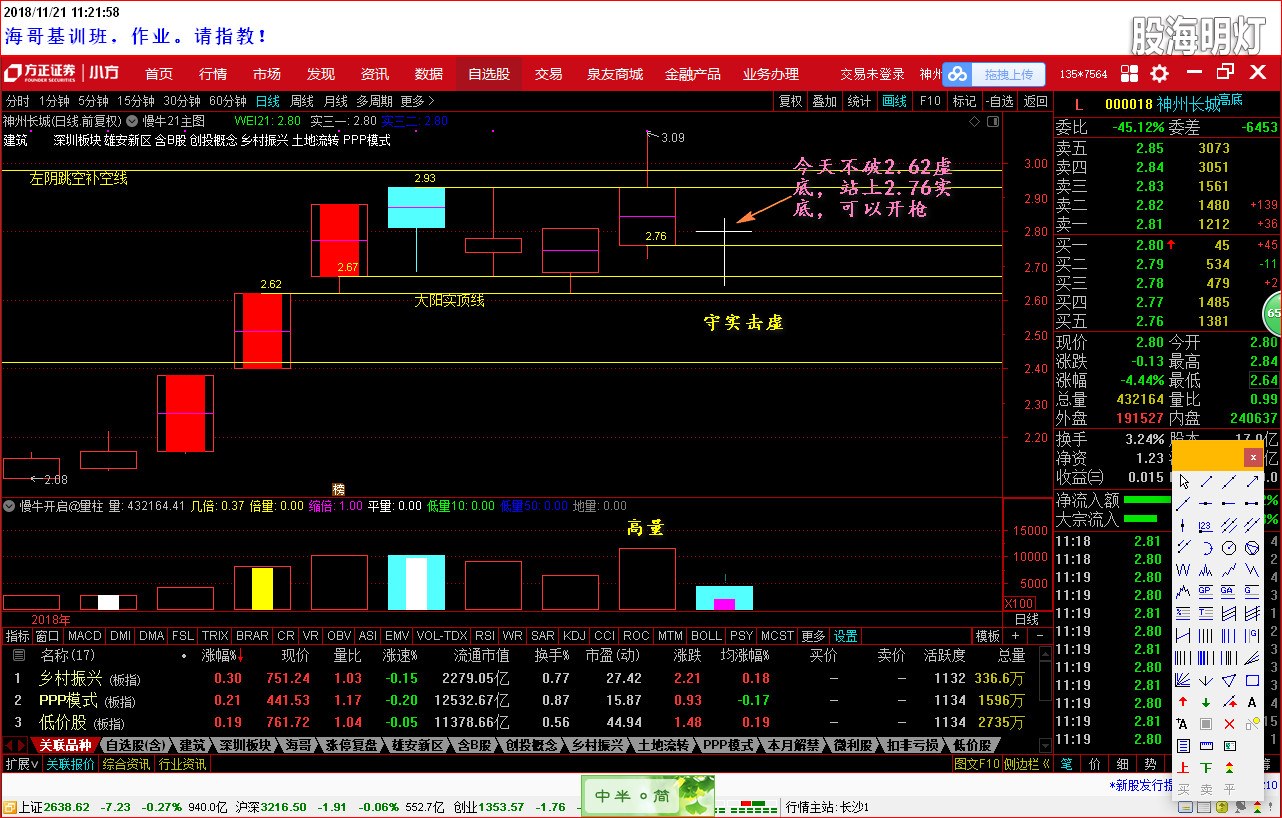
Task: Switch to 60分钟 period
Action: 227,101
